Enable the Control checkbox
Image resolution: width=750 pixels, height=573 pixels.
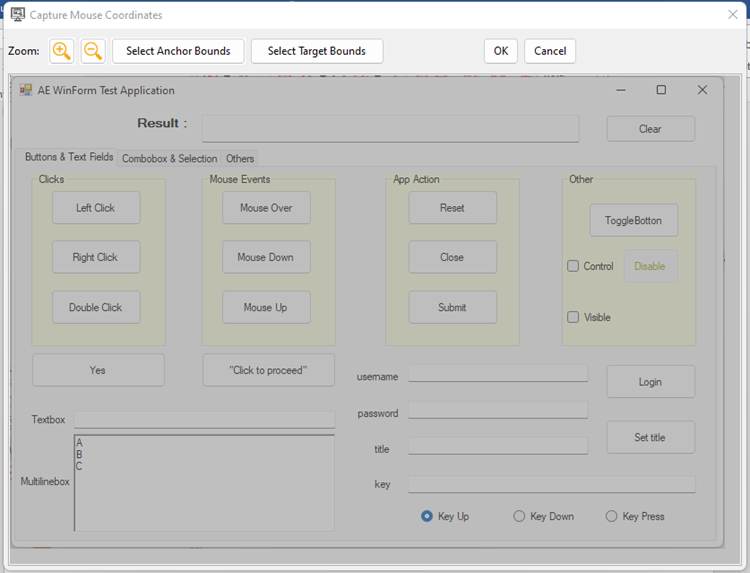573,266
